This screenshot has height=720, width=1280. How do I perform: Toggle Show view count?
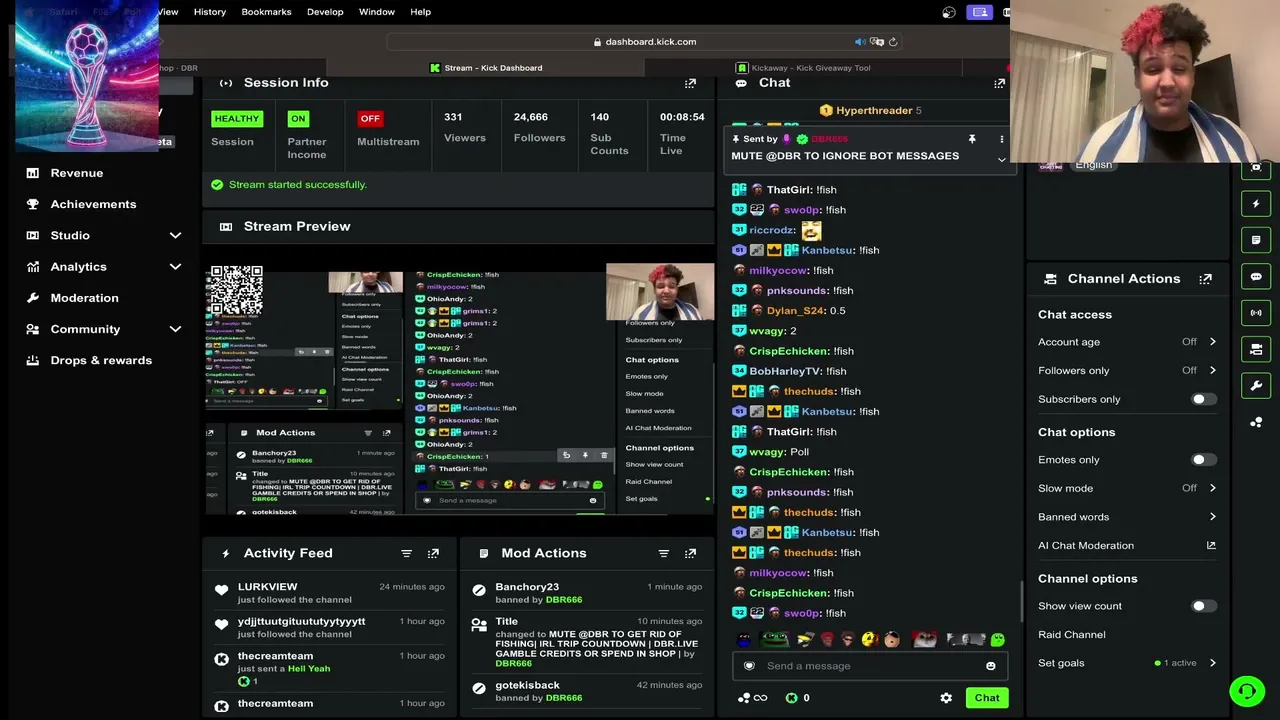1203,606
